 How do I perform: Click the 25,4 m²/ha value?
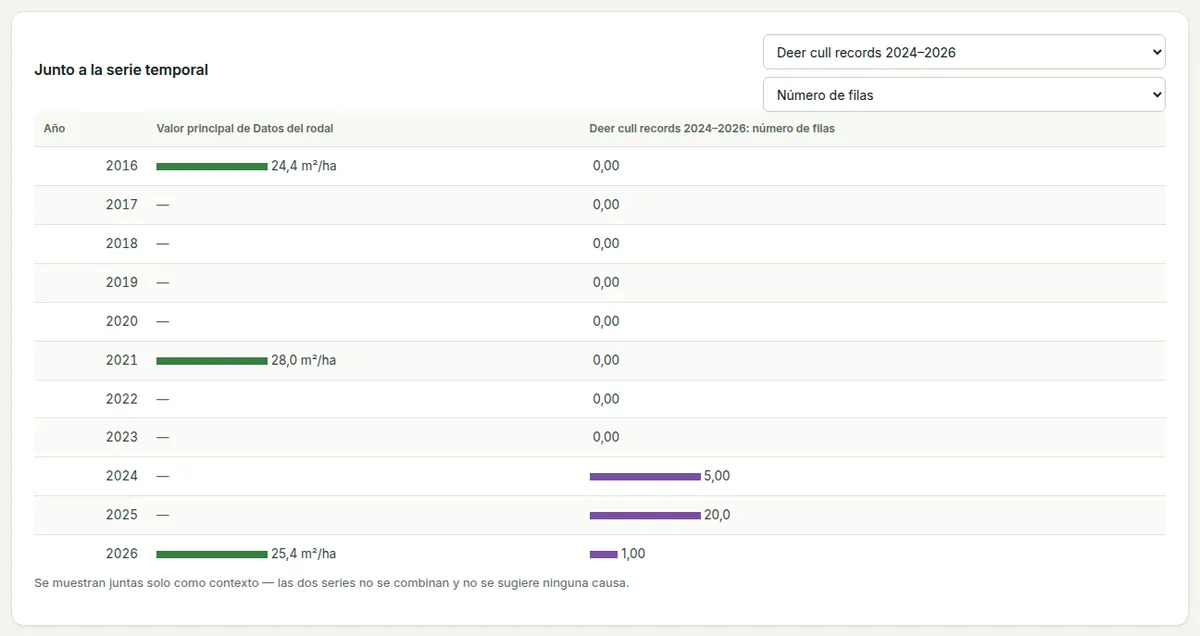tap(304, 554)
